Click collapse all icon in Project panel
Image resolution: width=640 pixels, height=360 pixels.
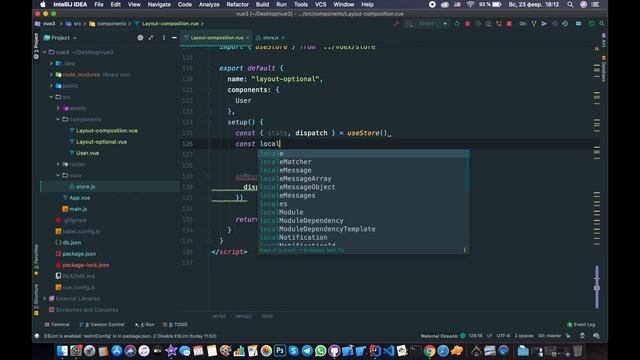(151, 38)
